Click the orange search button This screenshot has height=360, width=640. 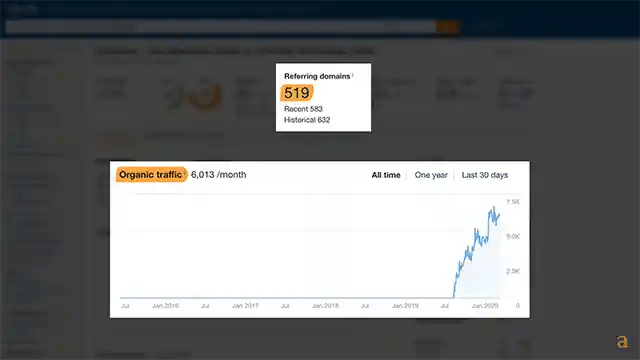click(x=448, y=27)
